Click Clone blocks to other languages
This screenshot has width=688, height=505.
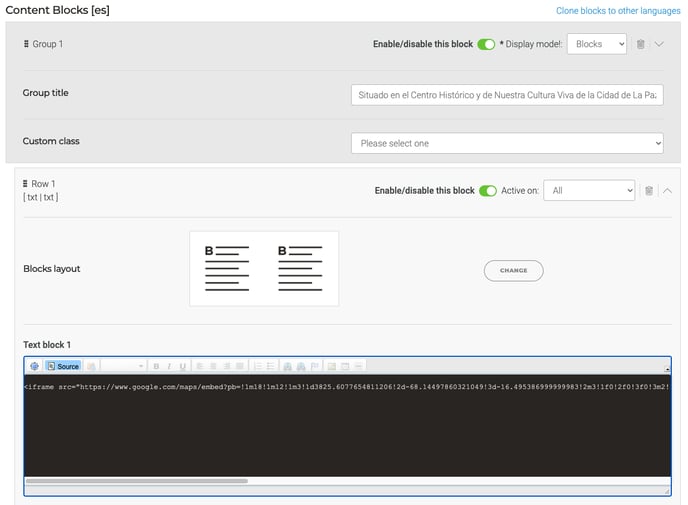click(618, 10)
